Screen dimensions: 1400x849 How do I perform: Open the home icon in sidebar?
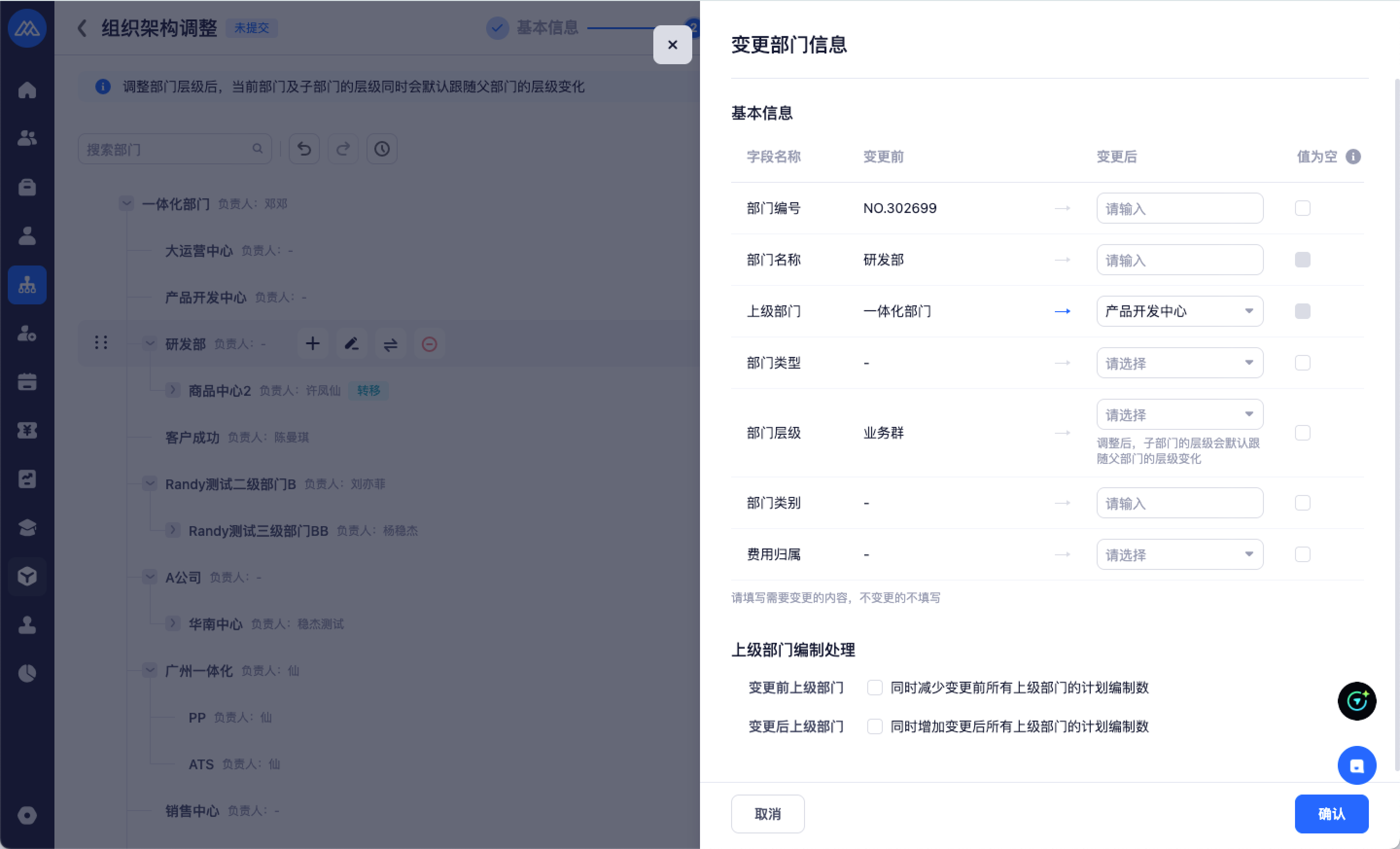27,90
